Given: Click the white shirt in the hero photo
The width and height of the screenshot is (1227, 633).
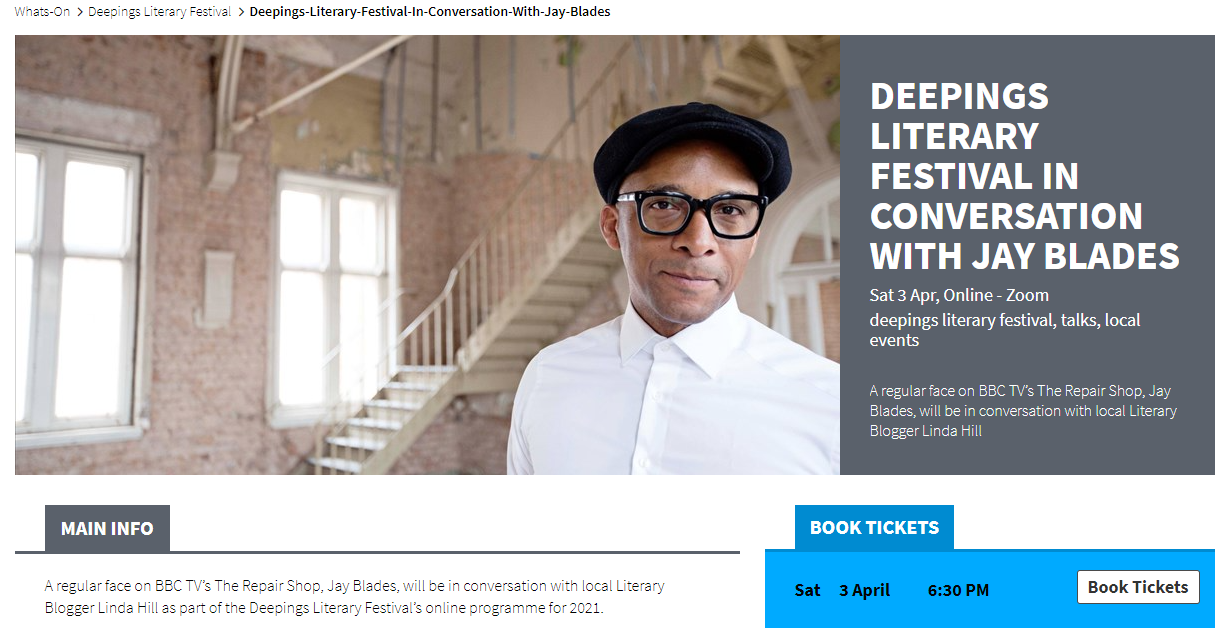Looking at the screenshot, I should tap(680, 400).
